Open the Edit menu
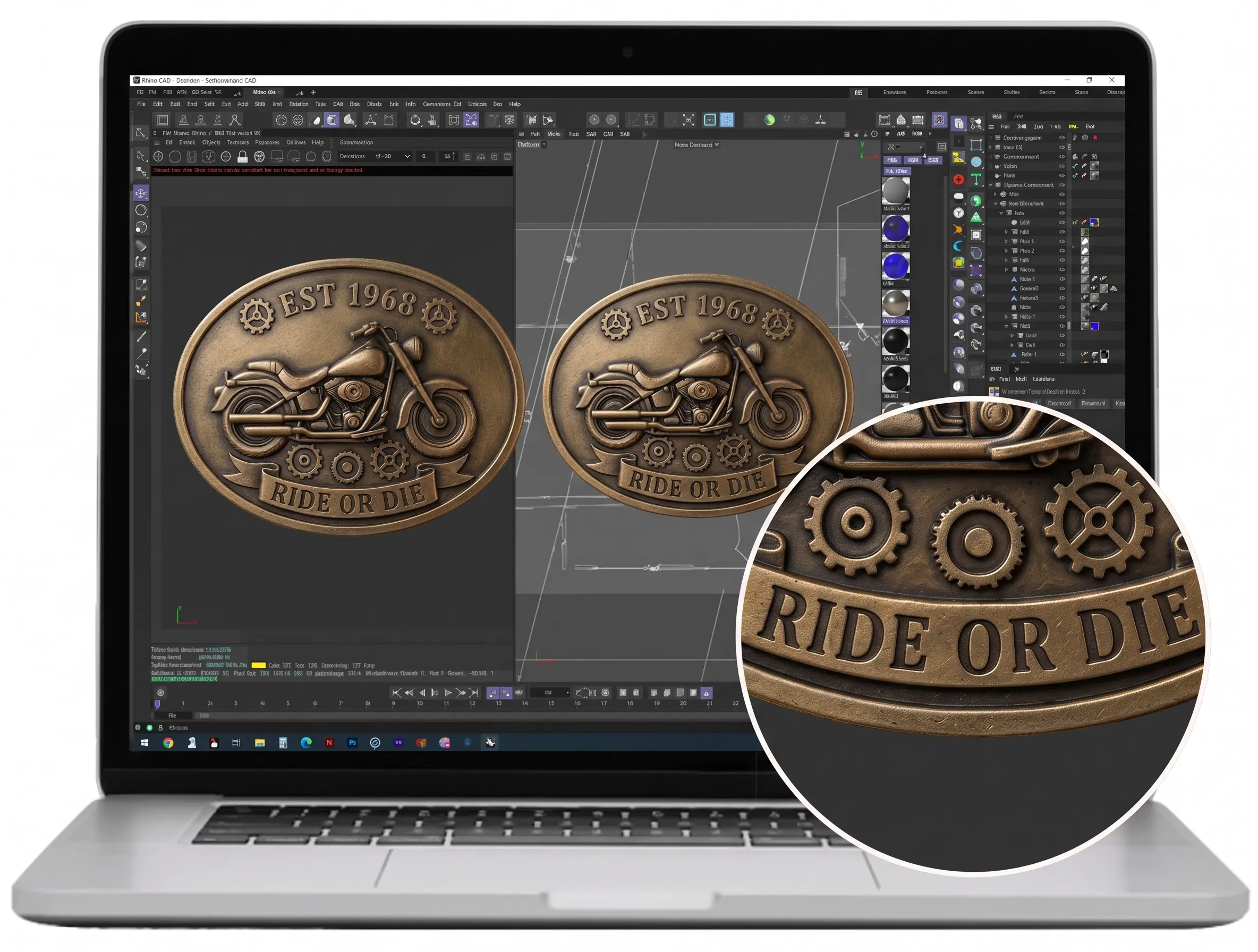1258x952 pixels. pyautogui.click(x=158, y=104)
